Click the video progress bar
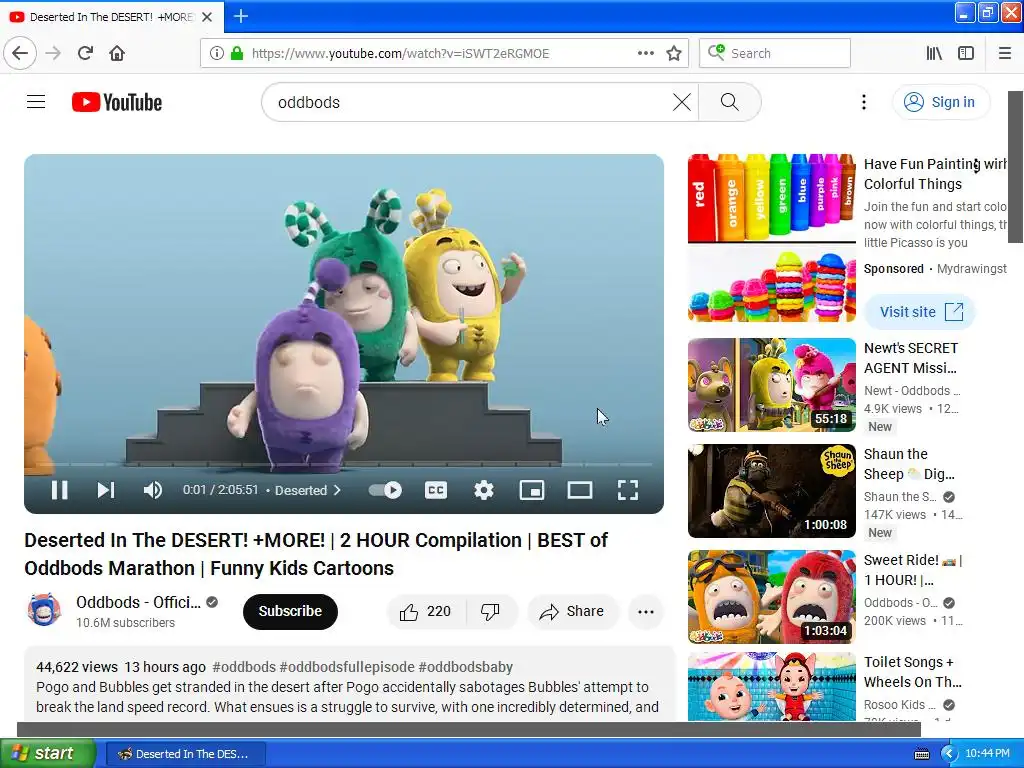1024x768 pixels. tap(344, 464)
